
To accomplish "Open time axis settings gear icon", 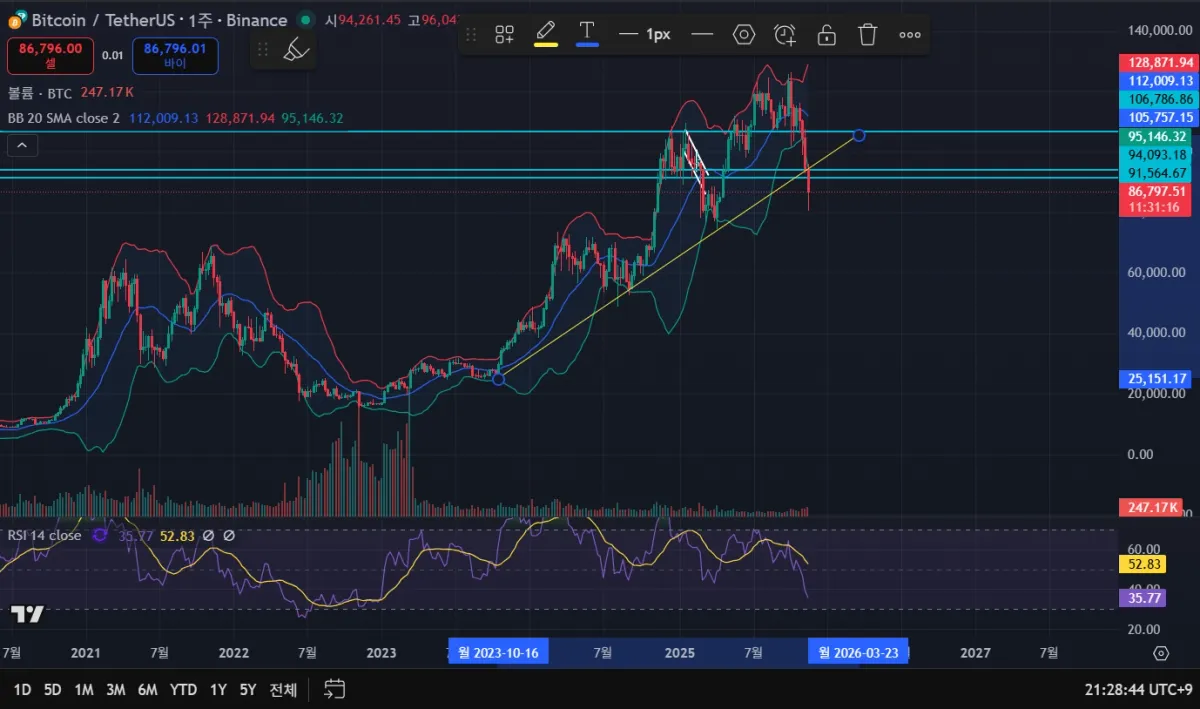I will point(1160,653).
